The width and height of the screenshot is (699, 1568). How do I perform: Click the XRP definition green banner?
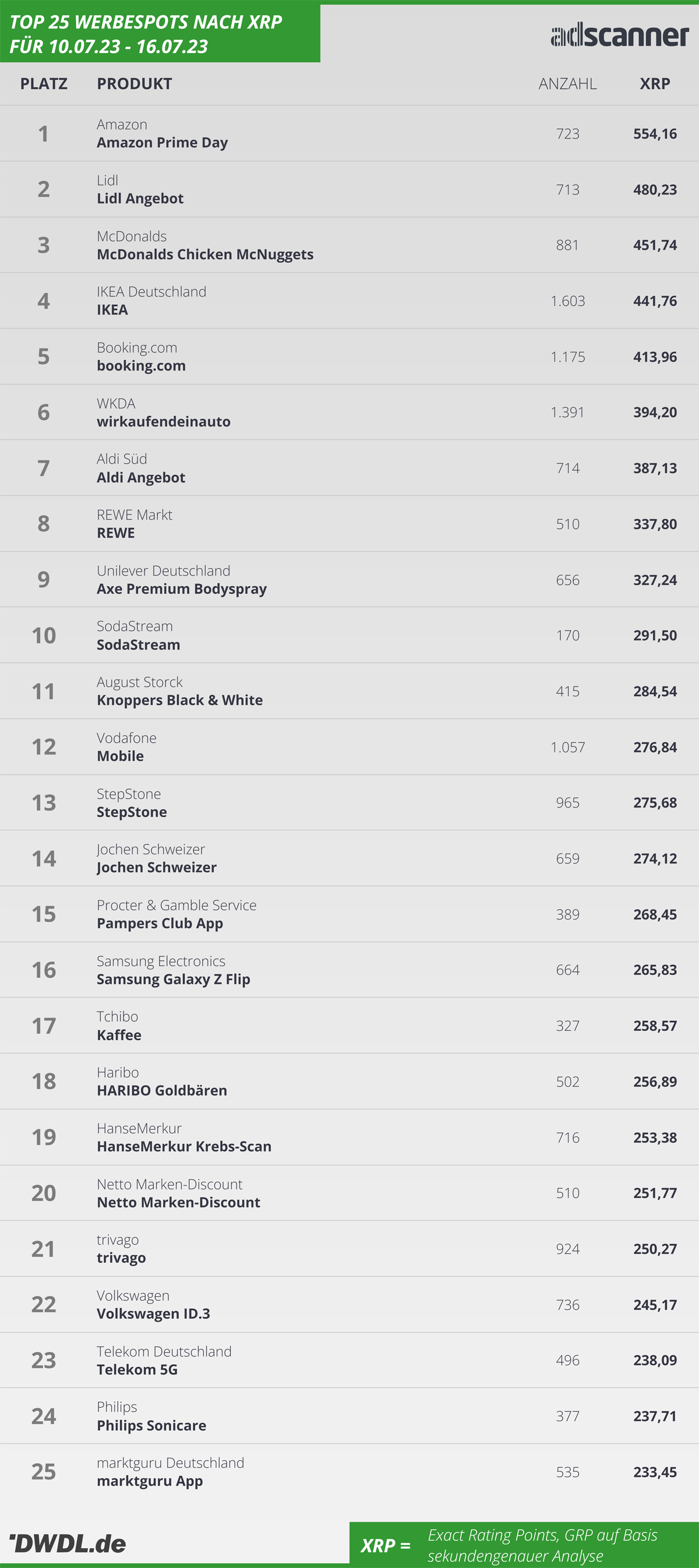[524, 1545]
